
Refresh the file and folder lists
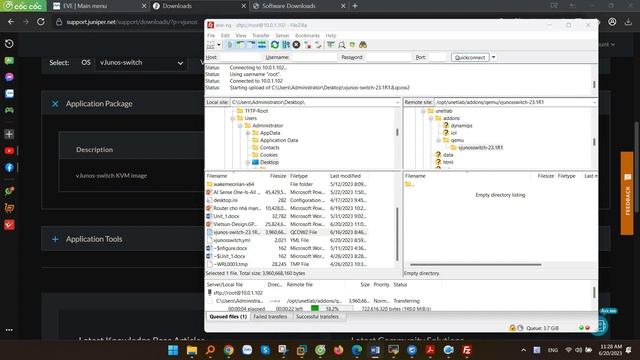pyautogui.click(x=275, y=45)
